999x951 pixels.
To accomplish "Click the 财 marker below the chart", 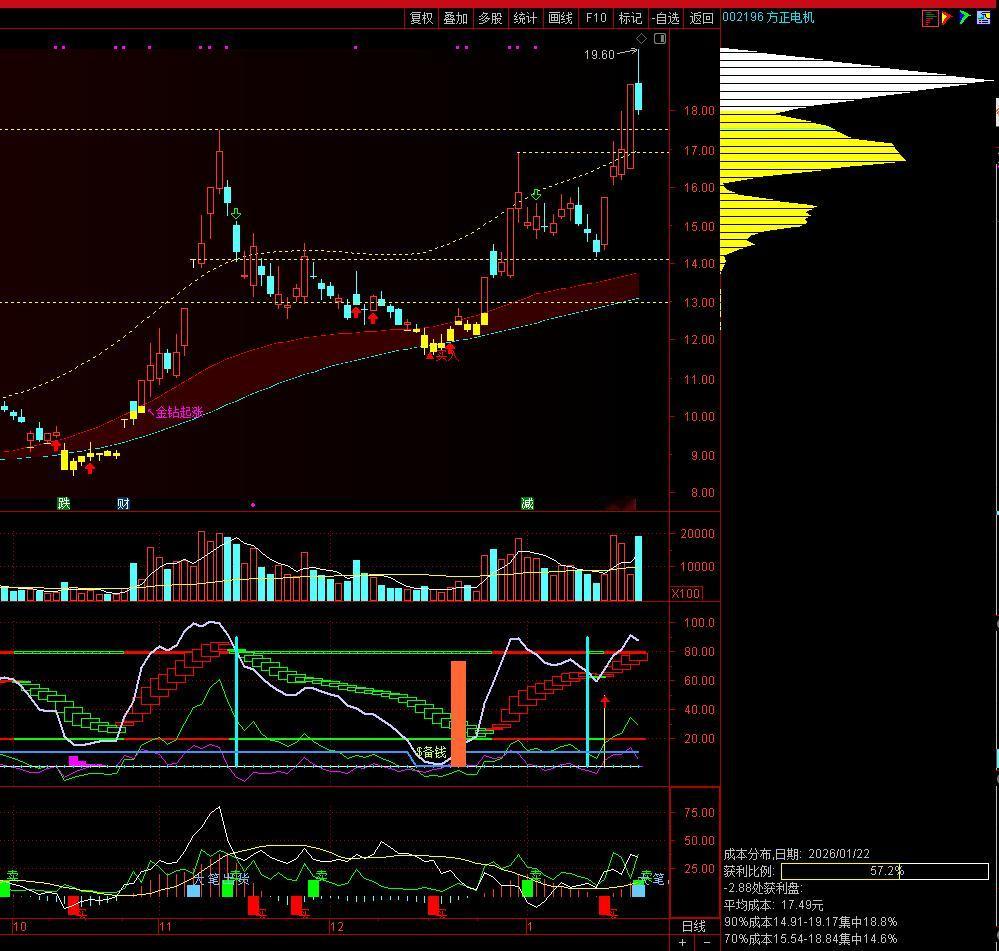I will 123,503.
